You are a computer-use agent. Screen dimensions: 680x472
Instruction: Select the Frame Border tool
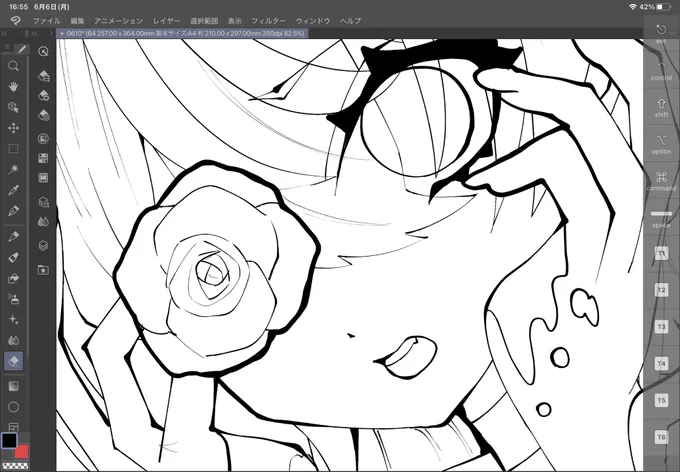tap(13, 426)
